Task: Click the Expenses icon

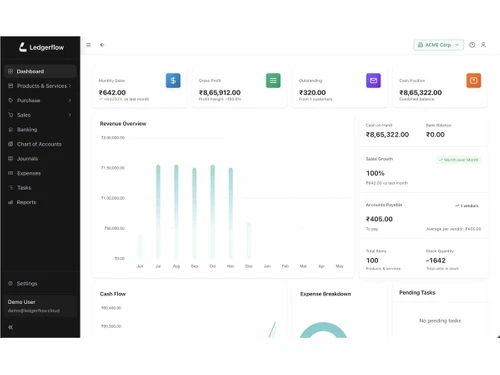Action: click(x=10, y=173)
